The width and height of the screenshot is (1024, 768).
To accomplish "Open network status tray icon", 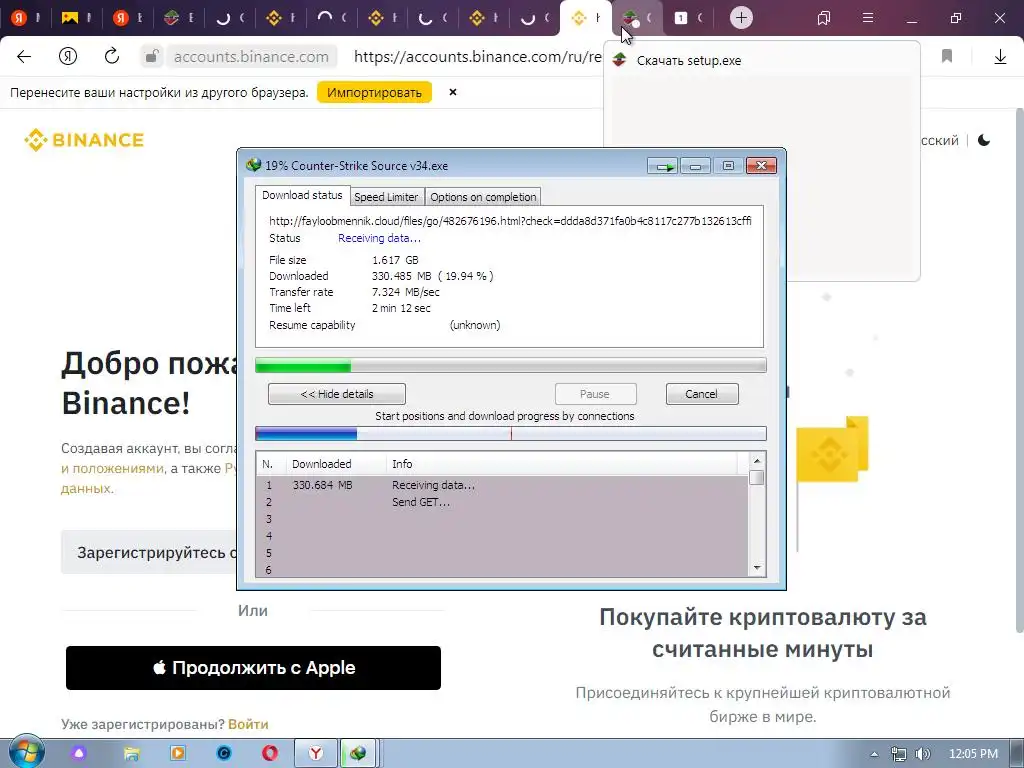I will (x=899, y=754).
